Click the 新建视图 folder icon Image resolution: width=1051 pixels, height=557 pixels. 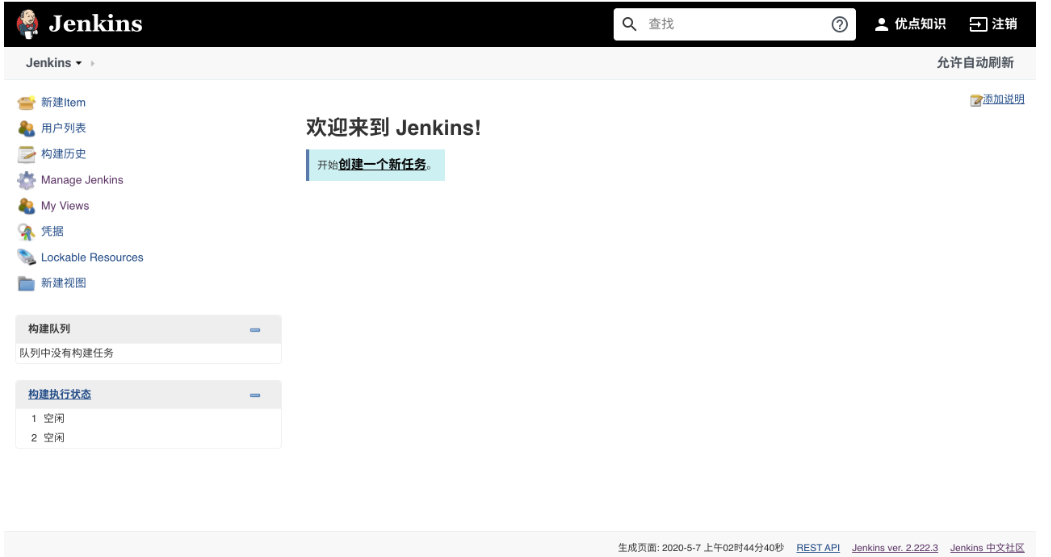click(26, 284)
